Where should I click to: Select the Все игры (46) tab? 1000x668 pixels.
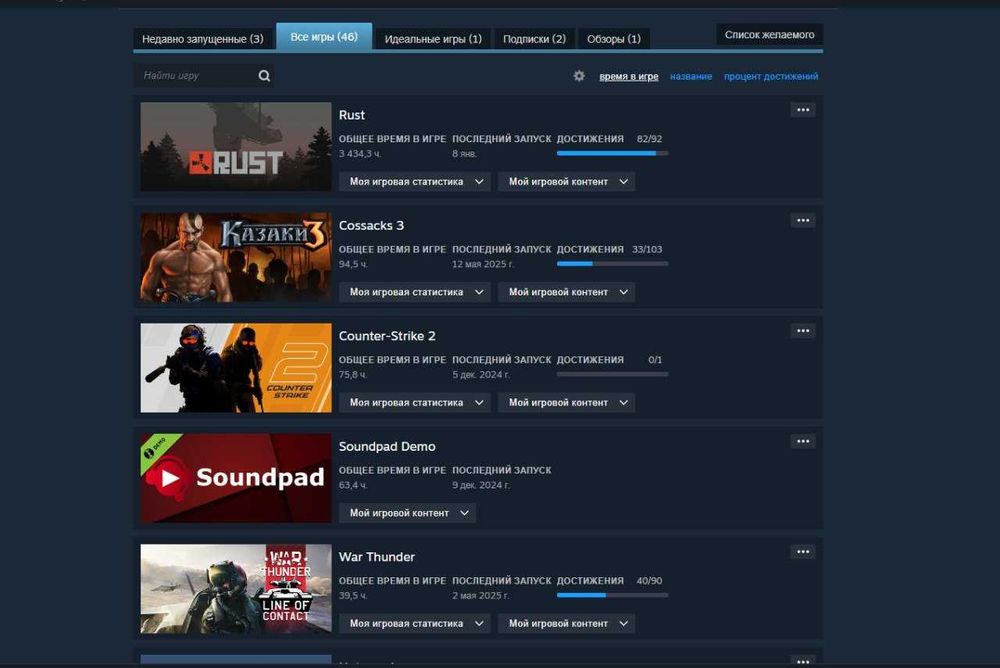pos(324,37)
